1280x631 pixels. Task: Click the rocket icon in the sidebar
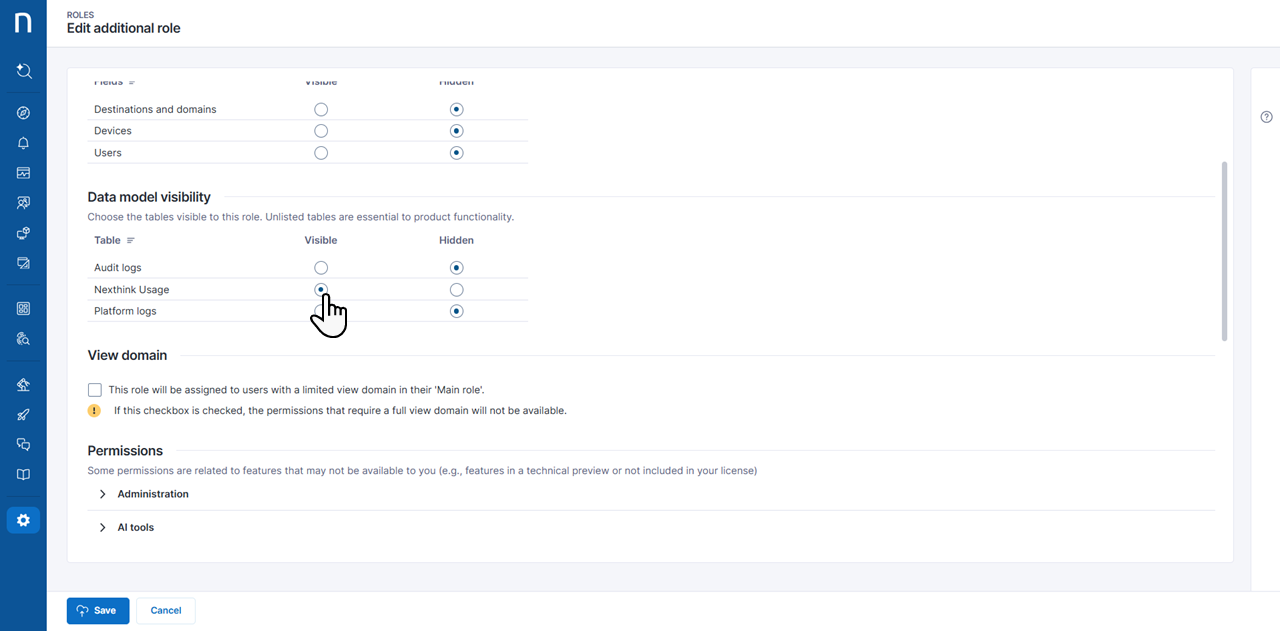pyautogui.click(x=23, y=415)
